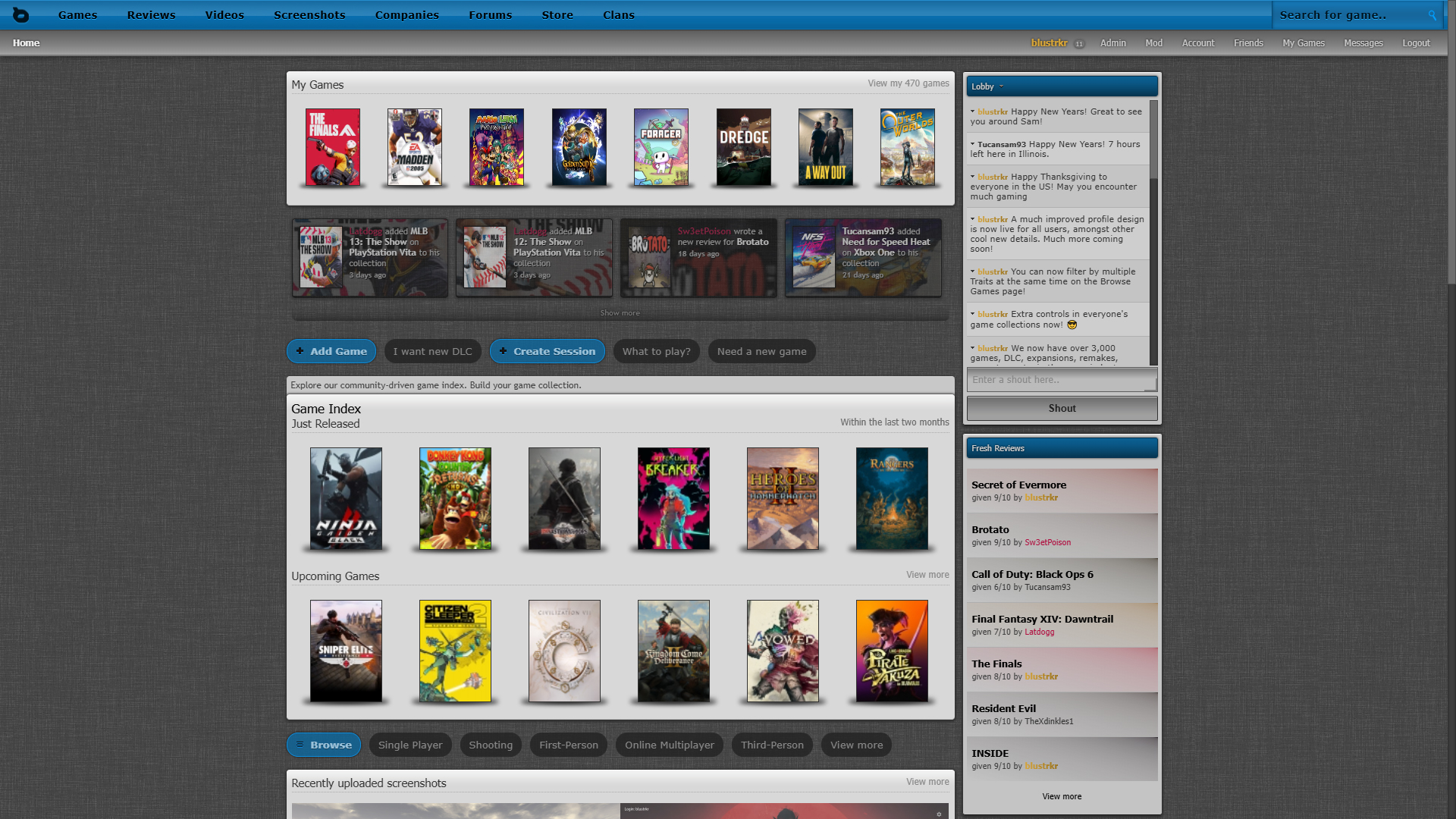Click the list icon on Browse button

tap(300, 745)
